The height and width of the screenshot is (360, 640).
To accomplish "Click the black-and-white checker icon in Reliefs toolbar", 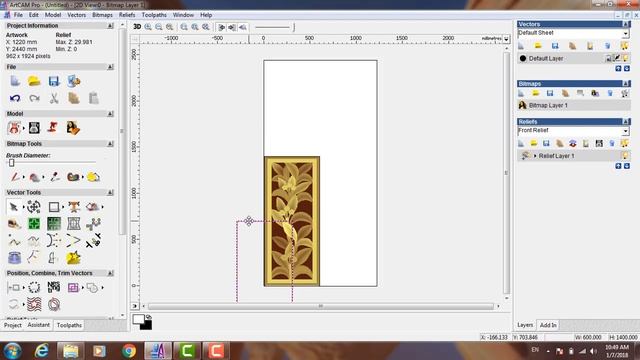I will [x=599, y=143].
